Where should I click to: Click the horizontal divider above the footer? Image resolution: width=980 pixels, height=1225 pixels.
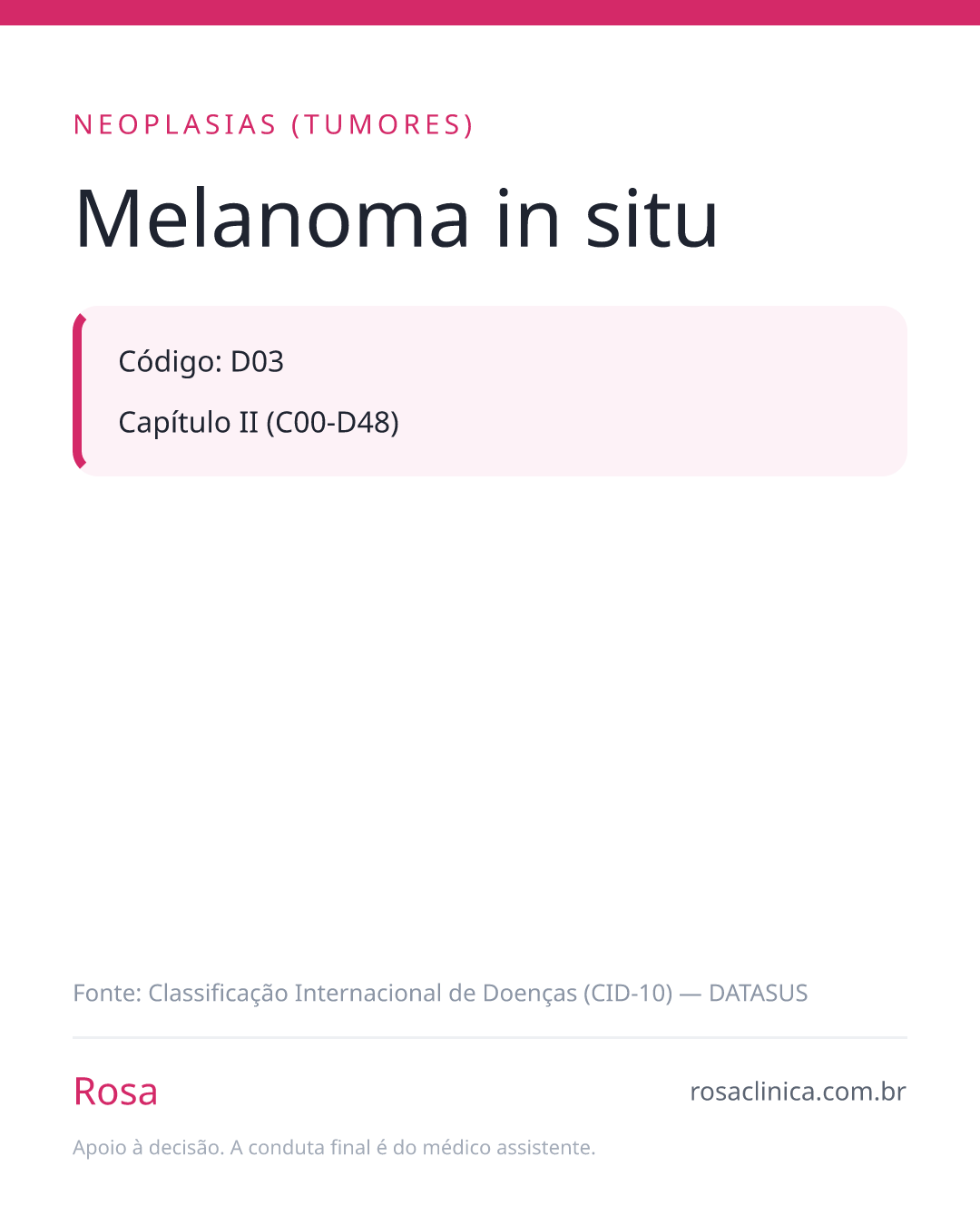490,1037
